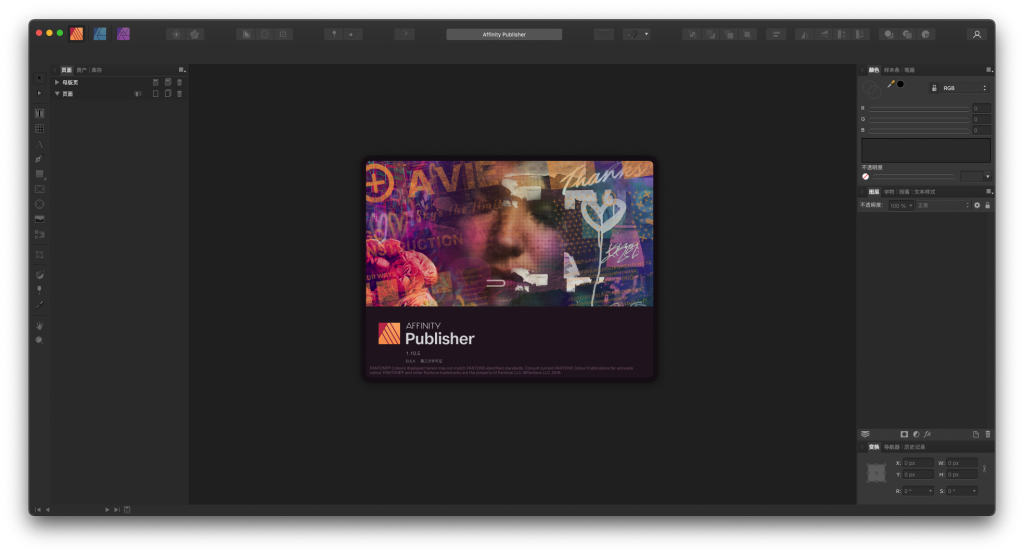The image size is (1024, 554).
Task: Toggle layer lock icon in Layers panel
Action: [987, 205]
